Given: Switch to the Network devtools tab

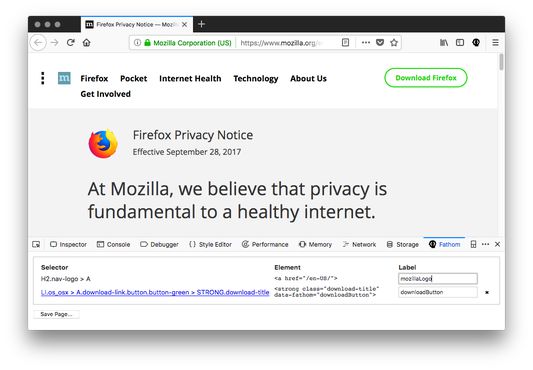Looking at the screenshot, I should [x=359, y=244].
